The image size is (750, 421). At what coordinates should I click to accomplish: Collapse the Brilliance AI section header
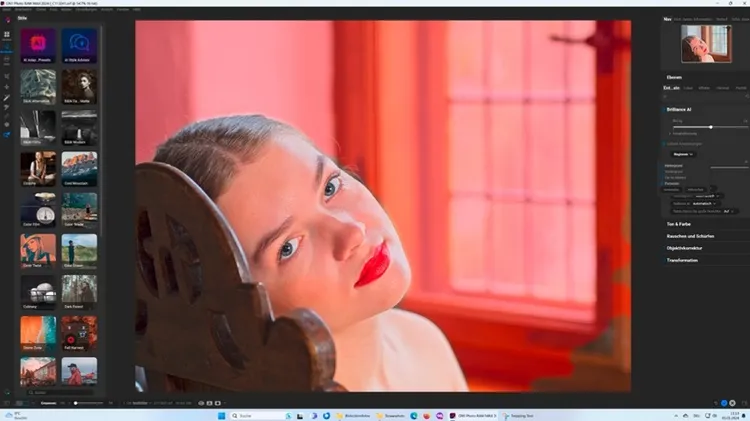tap(679, 110)
